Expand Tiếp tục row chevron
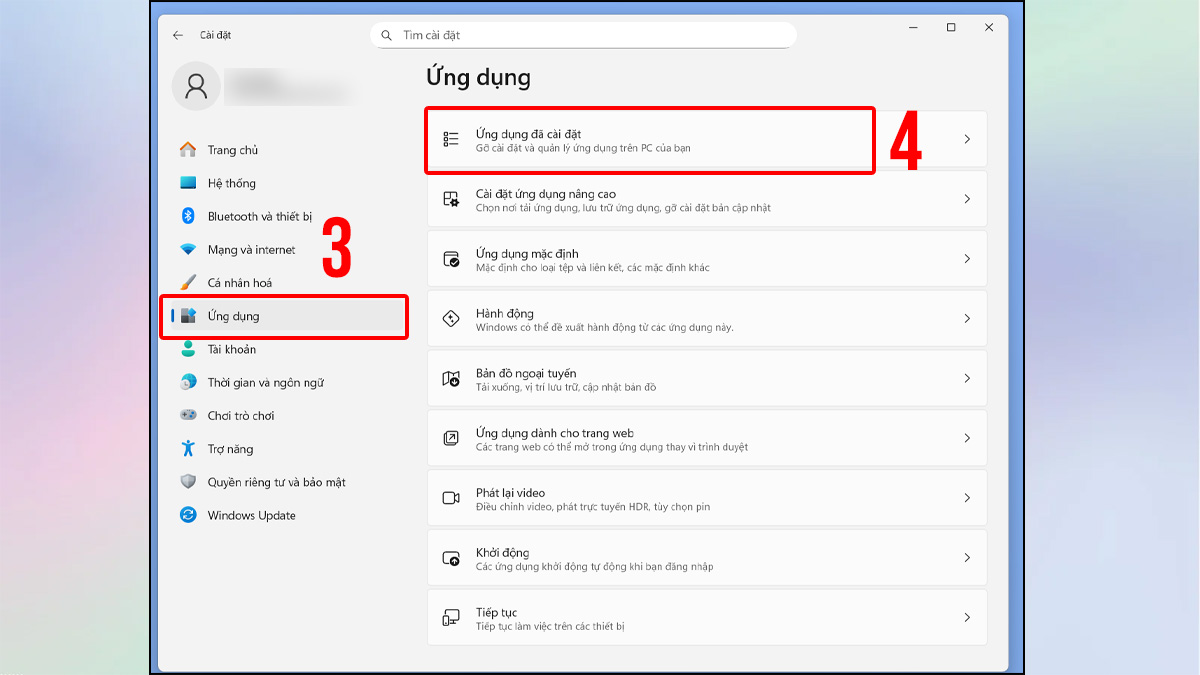Image resolution: width=1200 pixels, height=675 pixels. point(967,618)
